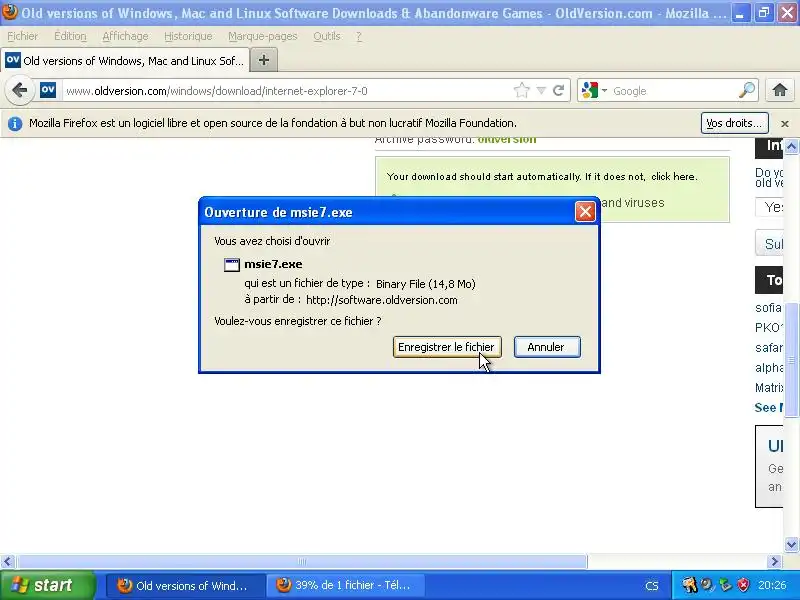This screenshot has height=600, width=800.
Task: Click the horizontal scrollbar left arrow
Action: [7, 562]
